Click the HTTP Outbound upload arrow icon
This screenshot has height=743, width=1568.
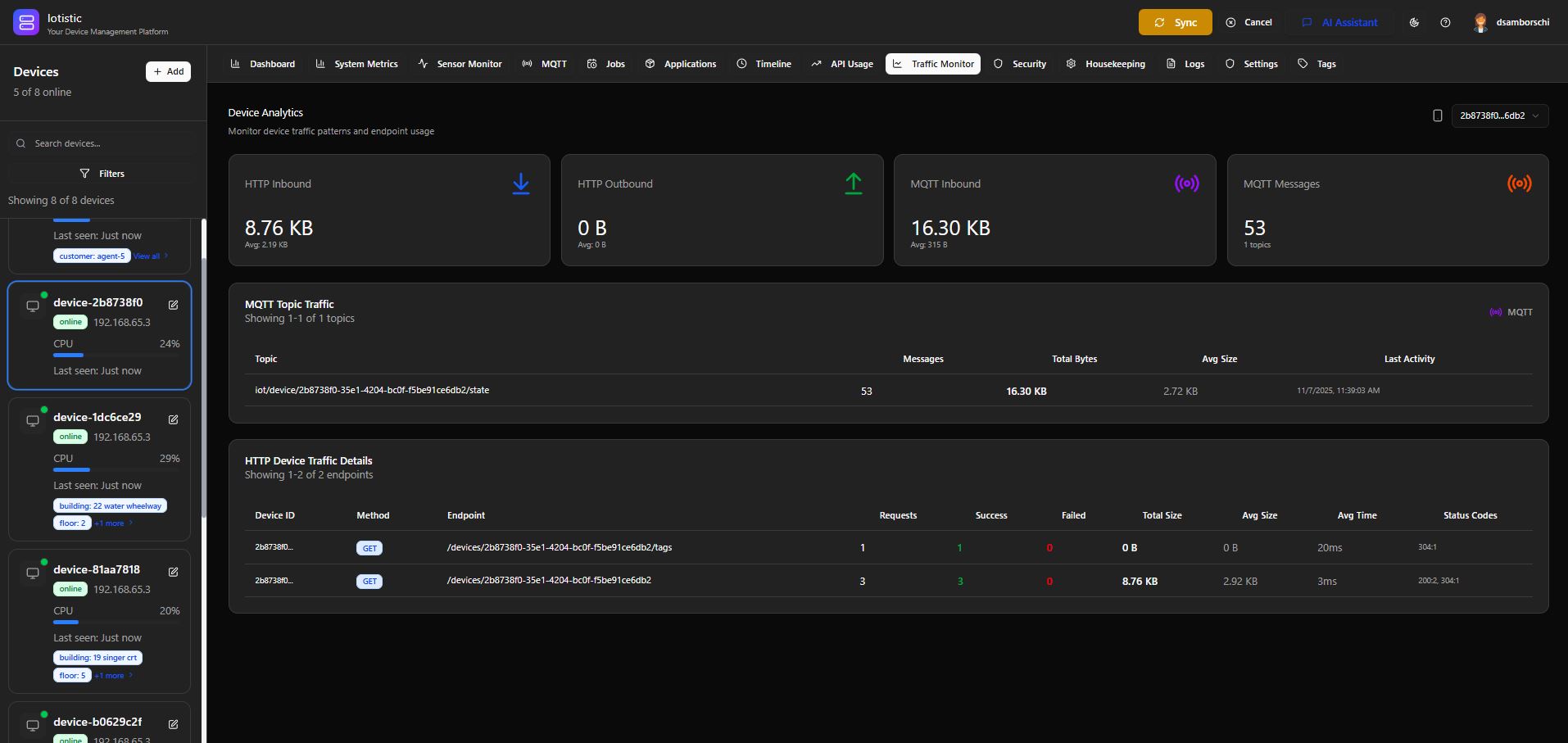pyautogui.click(x=854, y=183)
